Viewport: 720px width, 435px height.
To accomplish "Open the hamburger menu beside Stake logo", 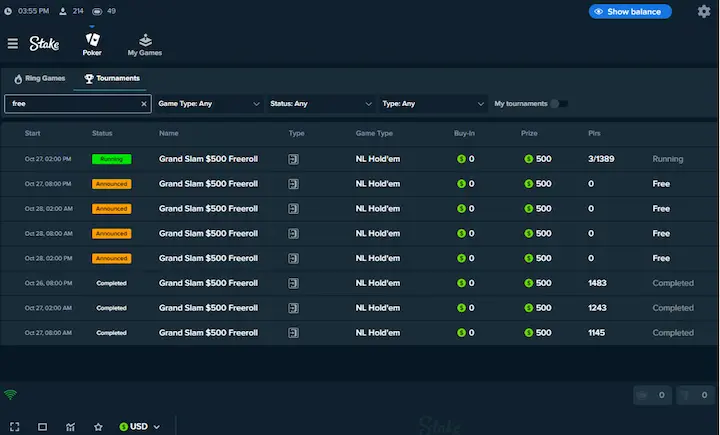I will (x=13, y=44).
